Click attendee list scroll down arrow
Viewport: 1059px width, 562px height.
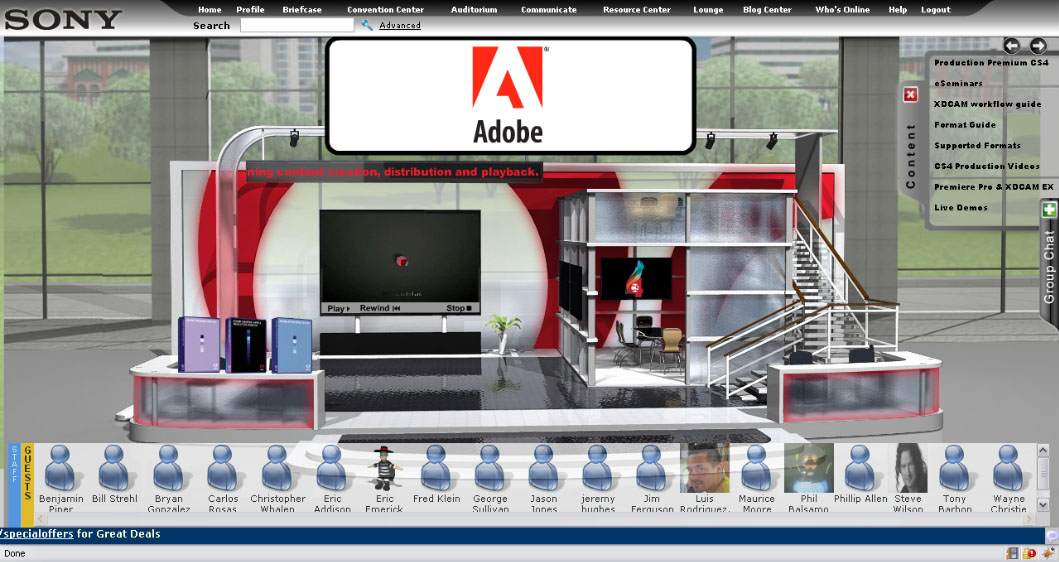click(1043, 505)
